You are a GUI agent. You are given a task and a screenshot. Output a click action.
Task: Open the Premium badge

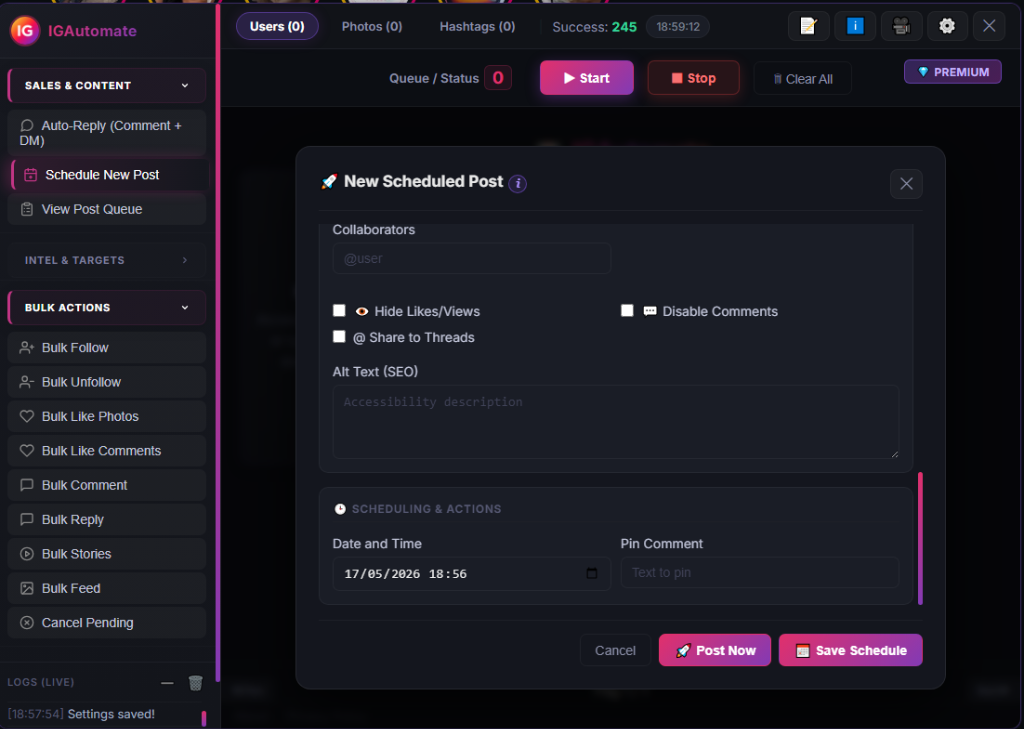953,72
